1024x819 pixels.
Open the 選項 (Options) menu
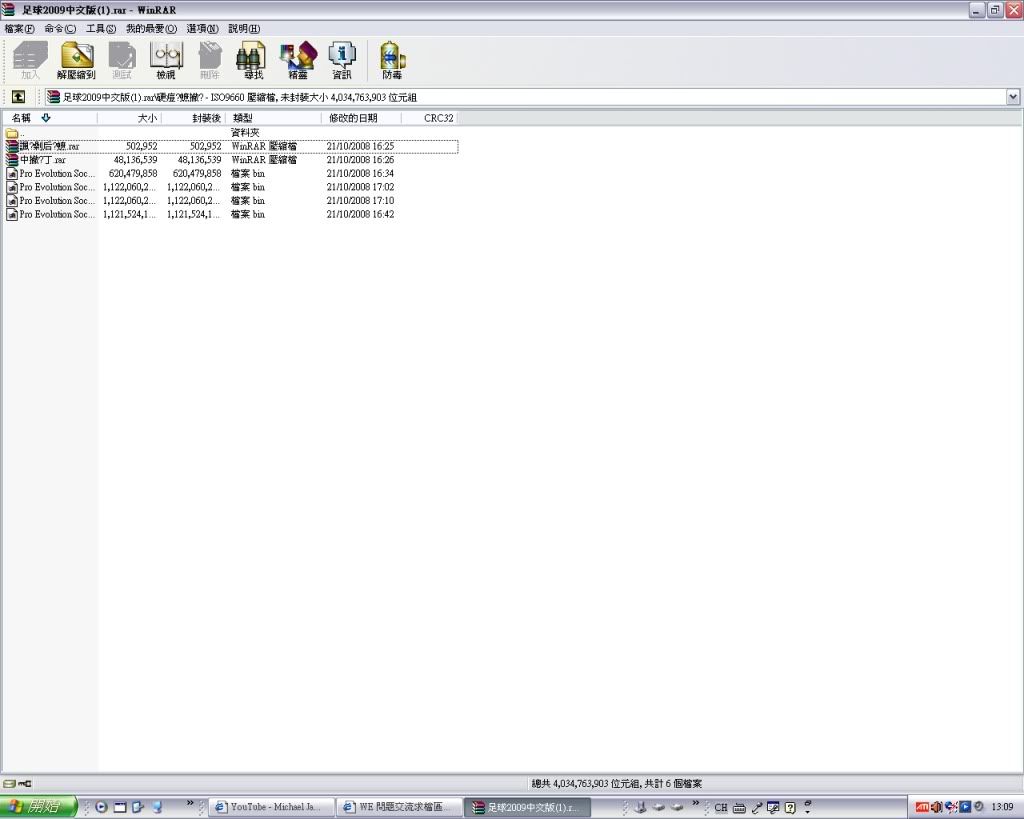click(x=202, y=29)
